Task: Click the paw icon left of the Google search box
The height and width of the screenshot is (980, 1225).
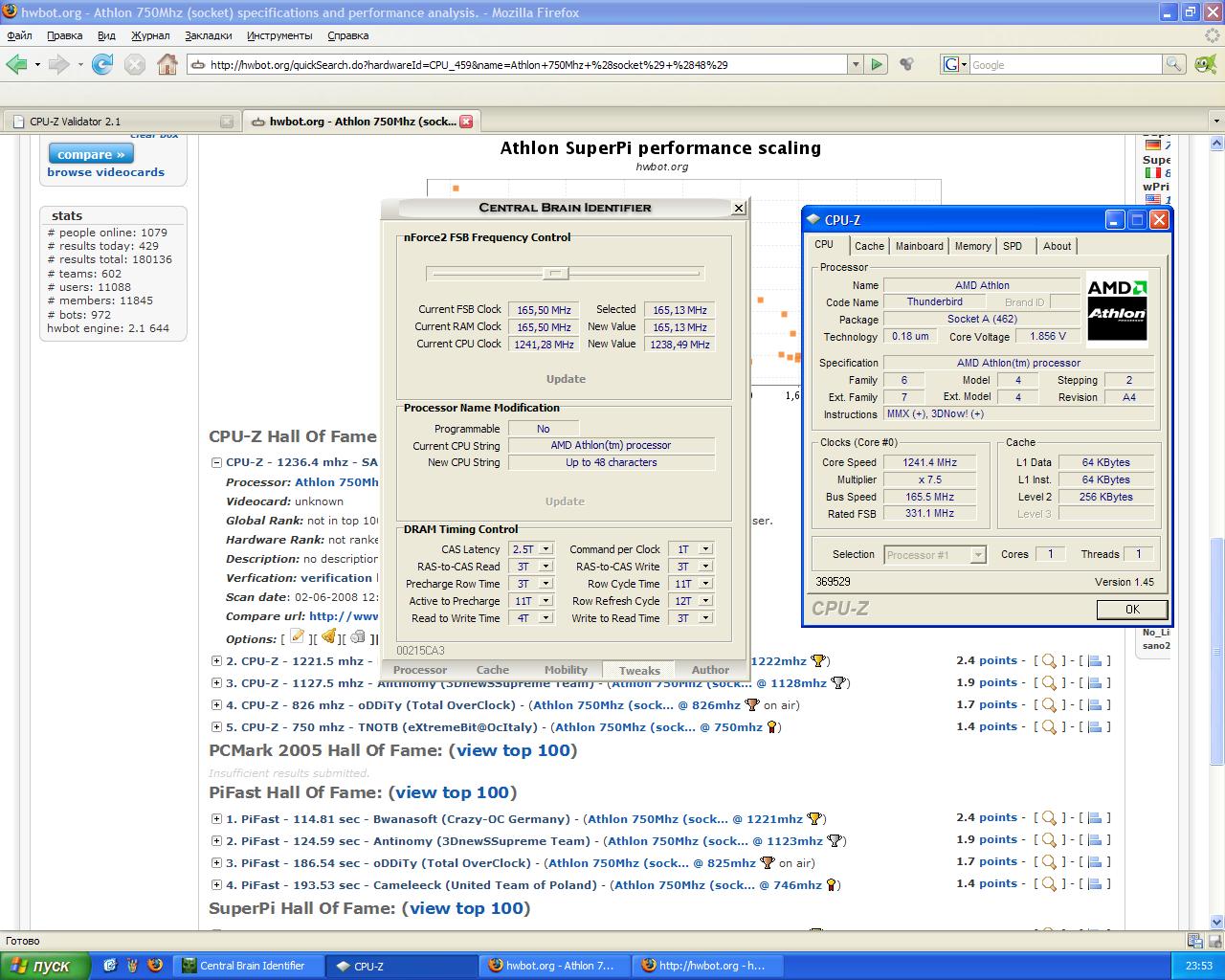Action: tap(906, 64)
